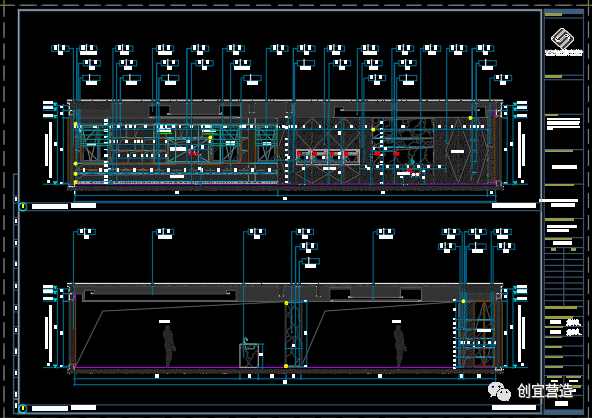The width and height of the screenshot is (592, 418).
Task: Click the cyan circle marker under upper elevation
Action: (23, 207)
